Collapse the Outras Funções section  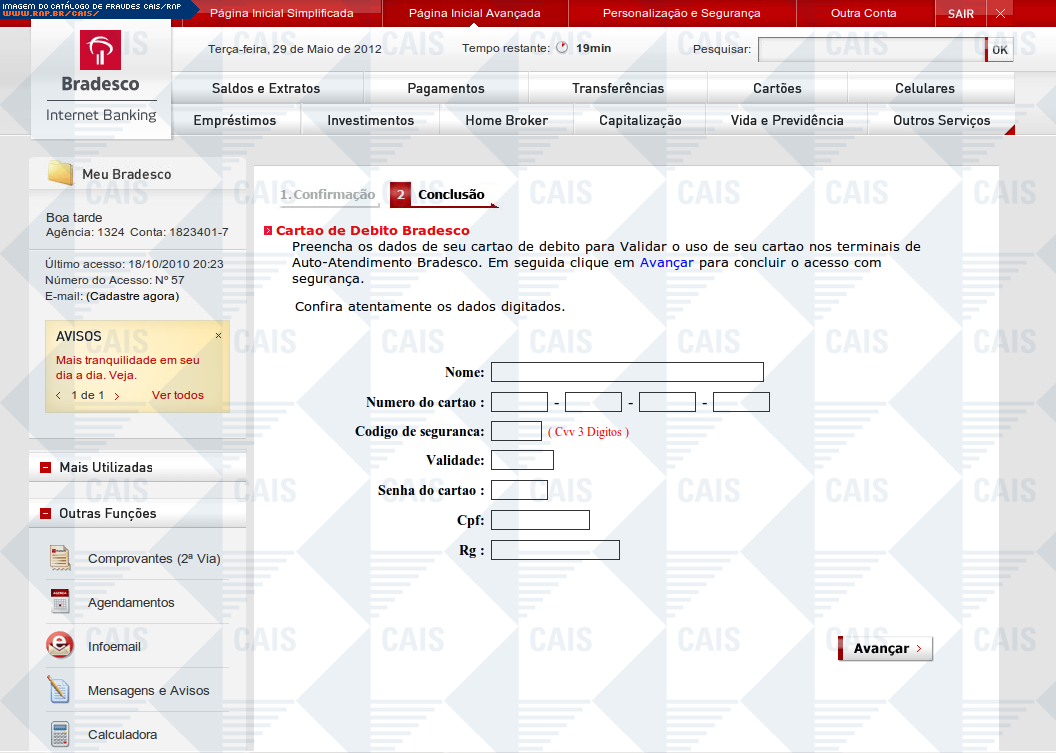[46, 513]
